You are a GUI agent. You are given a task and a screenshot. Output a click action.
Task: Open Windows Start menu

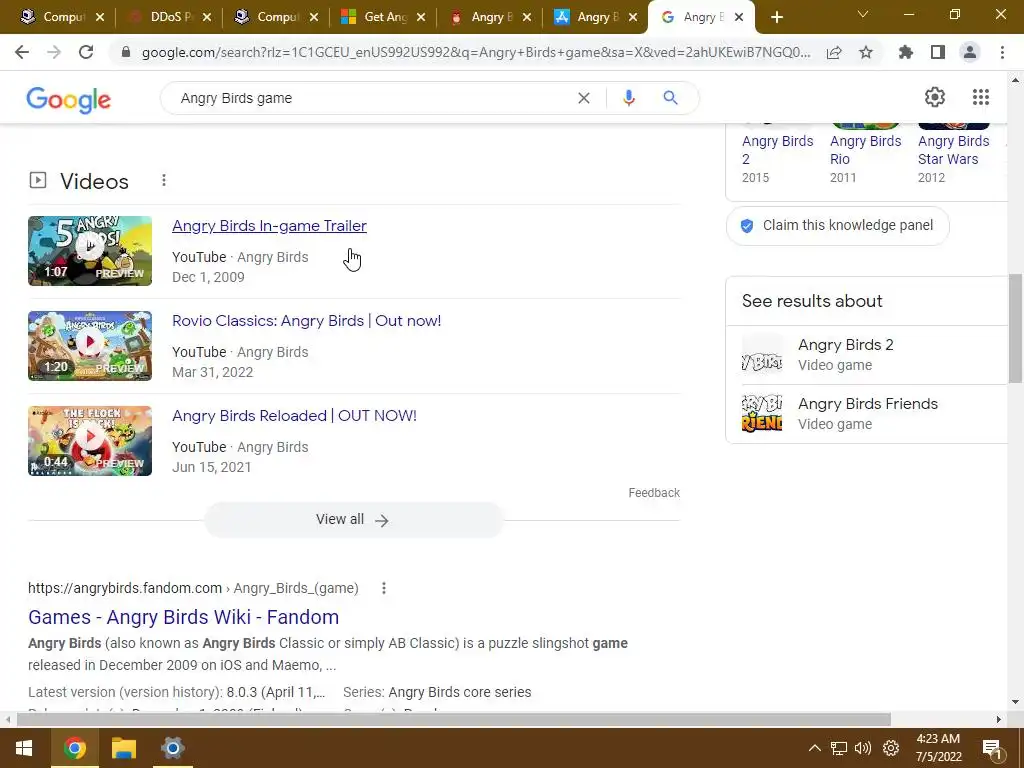pyautogui.click(x=24, y=748)
